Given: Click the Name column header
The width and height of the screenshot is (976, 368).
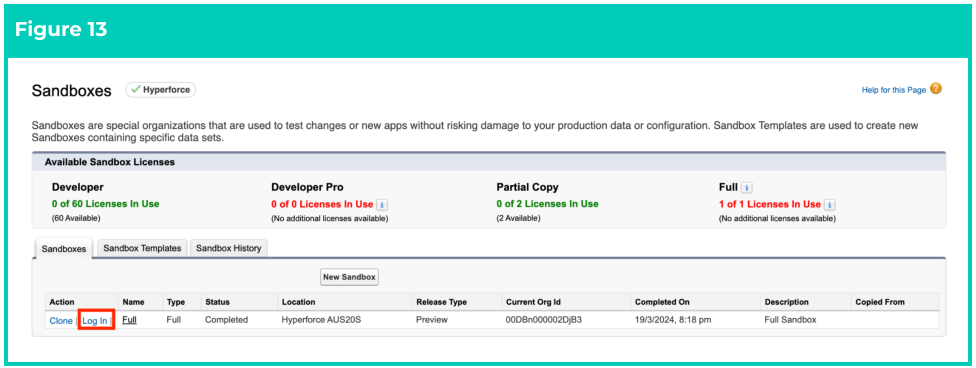Looking at the screenshot, I should (133, 302).
